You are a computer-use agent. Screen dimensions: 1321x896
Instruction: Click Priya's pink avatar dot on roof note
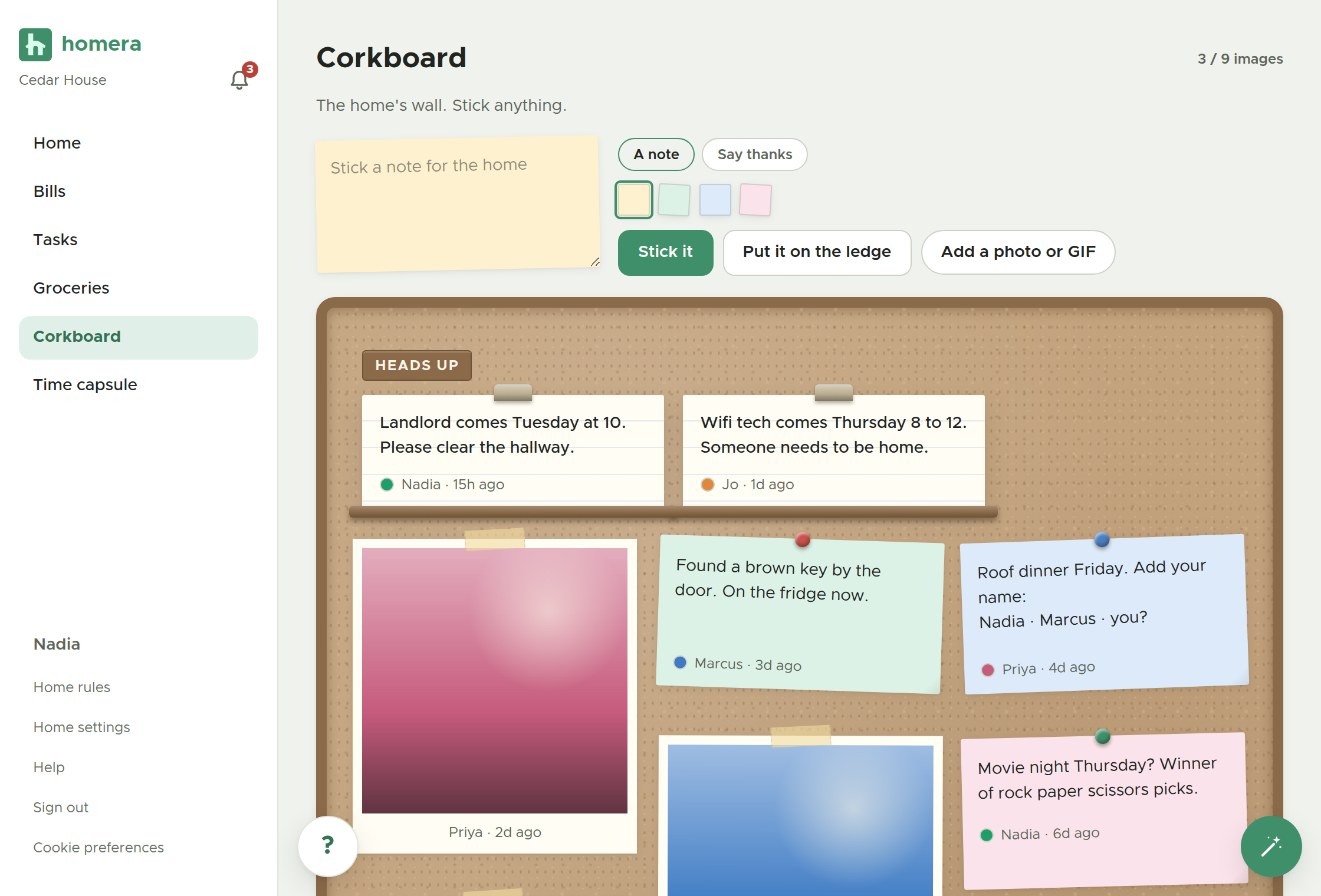[x=988, y=670]
